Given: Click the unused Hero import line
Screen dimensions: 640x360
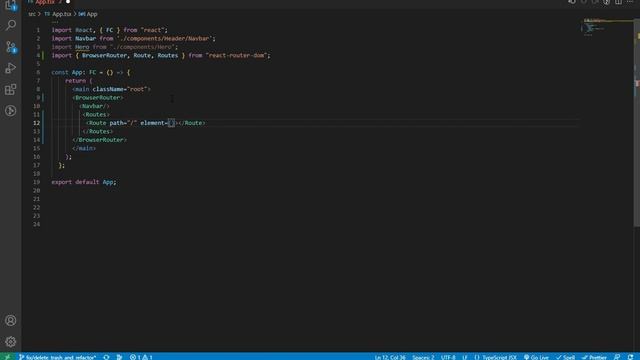Looking at the screenshot, I should pyautogui.click(x=115, y=47).
